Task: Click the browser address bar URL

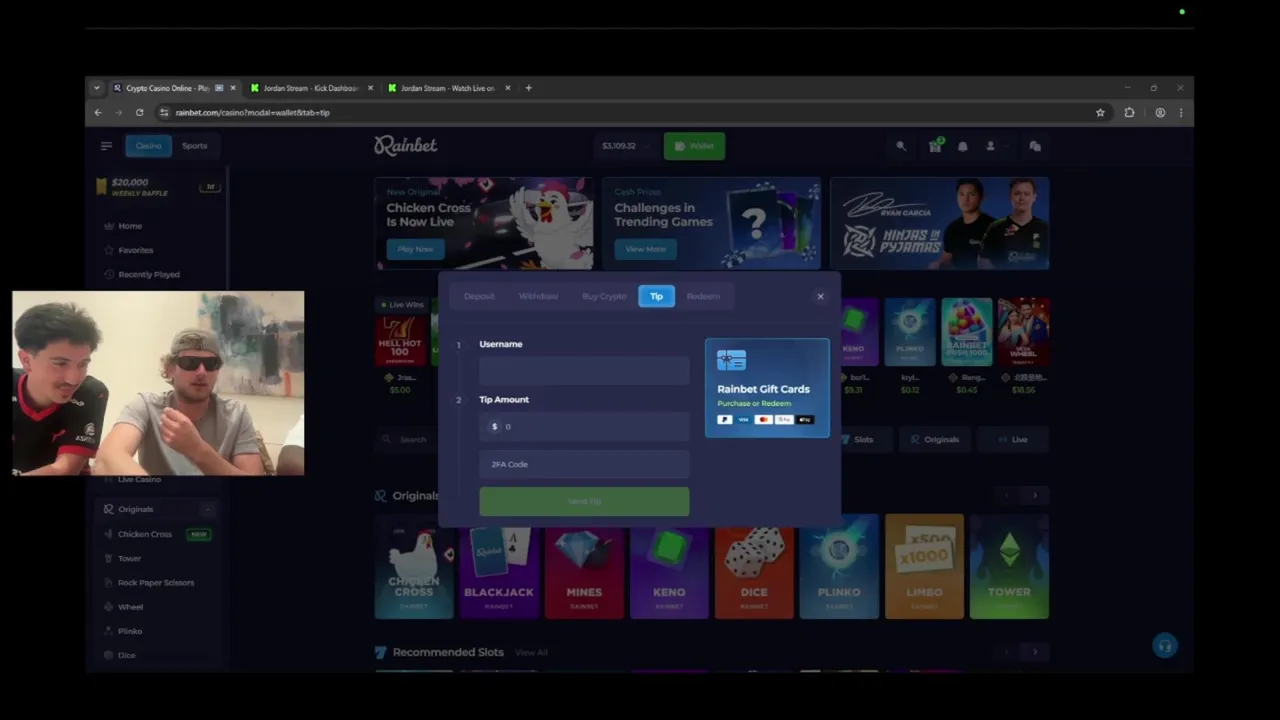Action: pos(252,112)
